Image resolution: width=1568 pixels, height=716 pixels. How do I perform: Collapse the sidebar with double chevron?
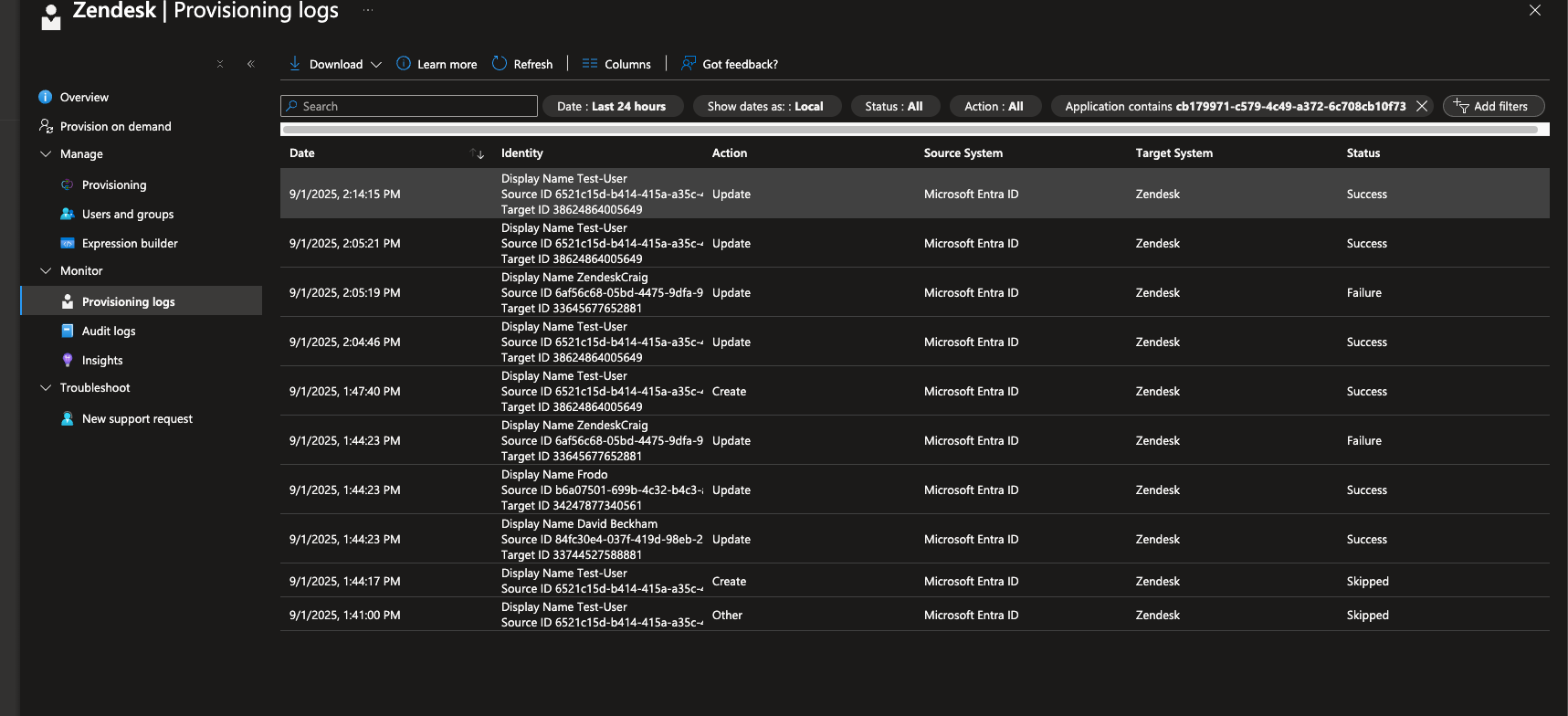pos(250,64)
